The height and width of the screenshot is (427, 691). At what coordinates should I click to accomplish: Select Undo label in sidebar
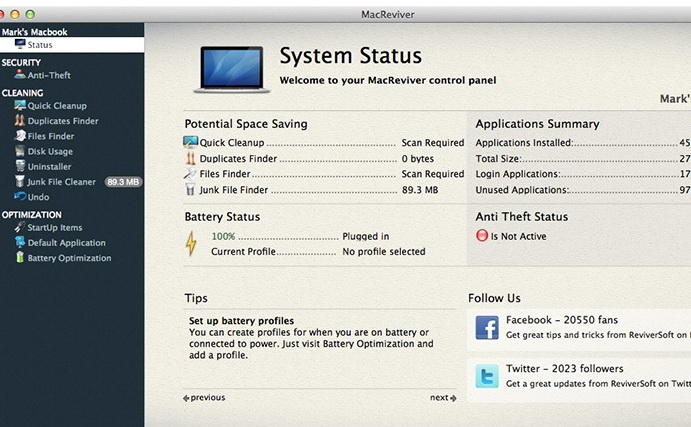[38, 197]
